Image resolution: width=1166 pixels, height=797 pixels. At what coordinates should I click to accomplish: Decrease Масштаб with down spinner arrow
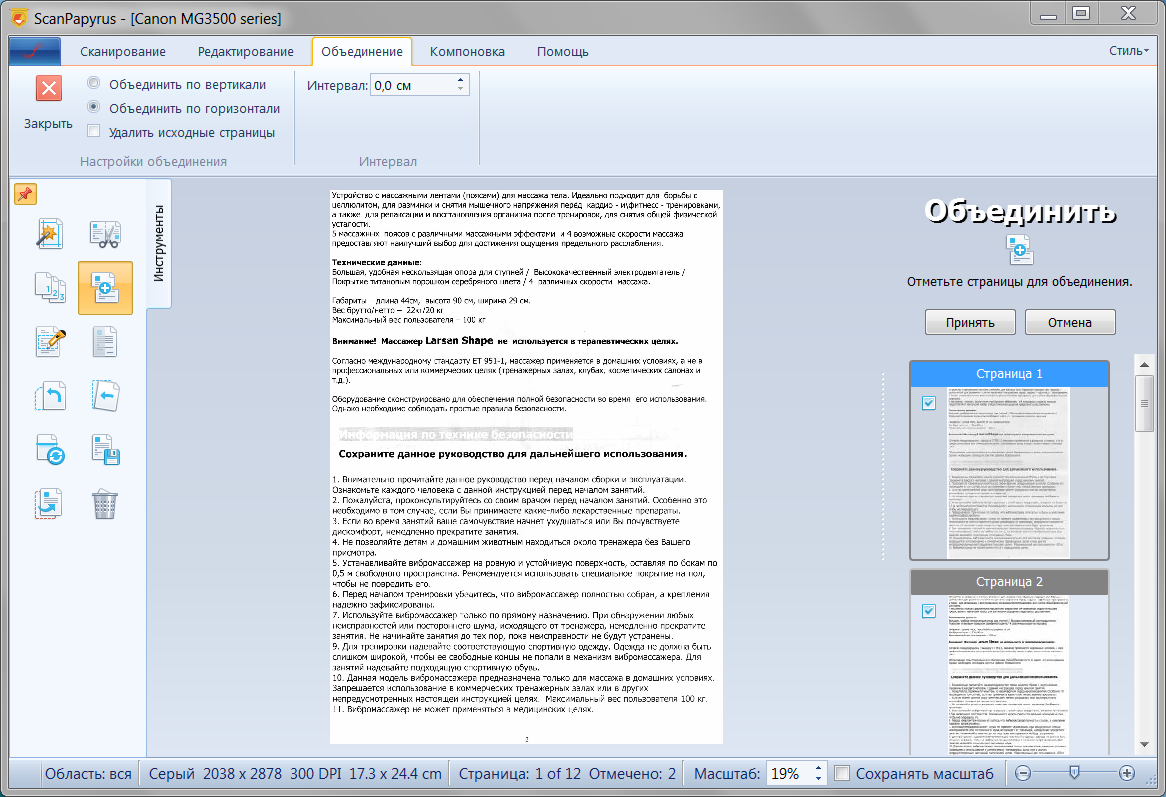click(818, 778)
